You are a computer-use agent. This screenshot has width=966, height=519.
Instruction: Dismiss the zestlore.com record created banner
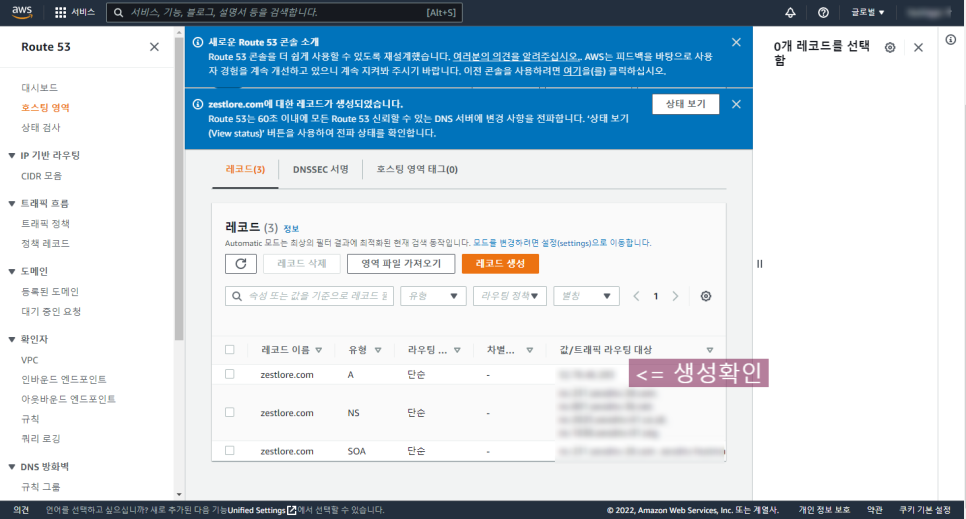coord(736,104)
